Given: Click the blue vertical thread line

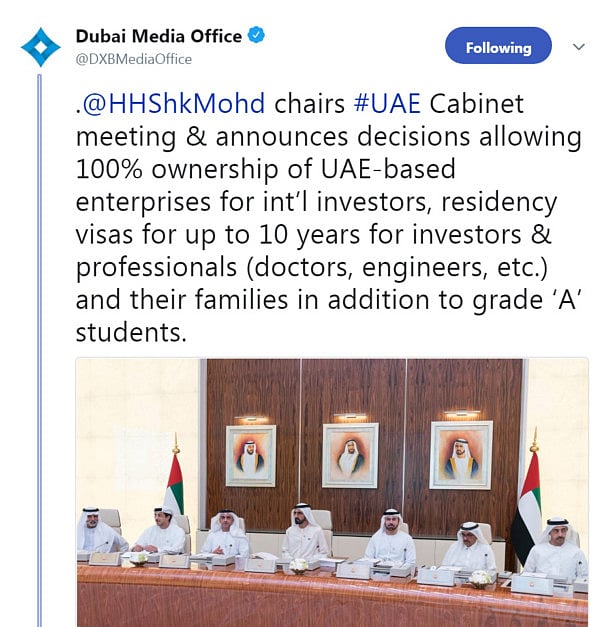Looking at the screenshot, I should [x=40, y=350].
